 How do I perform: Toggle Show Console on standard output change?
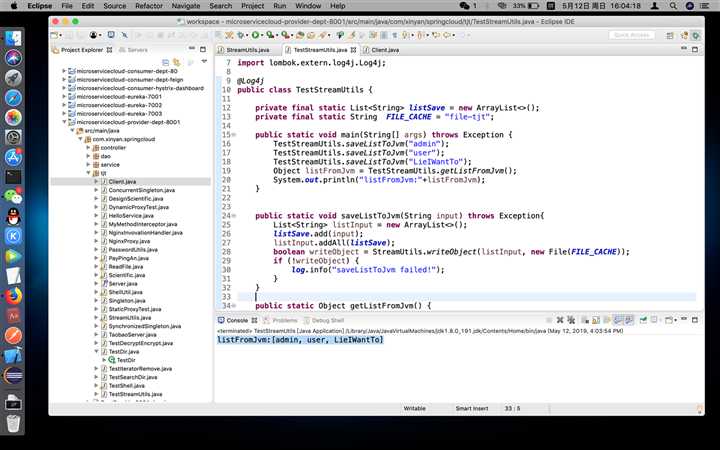click(x=618, y=320)
